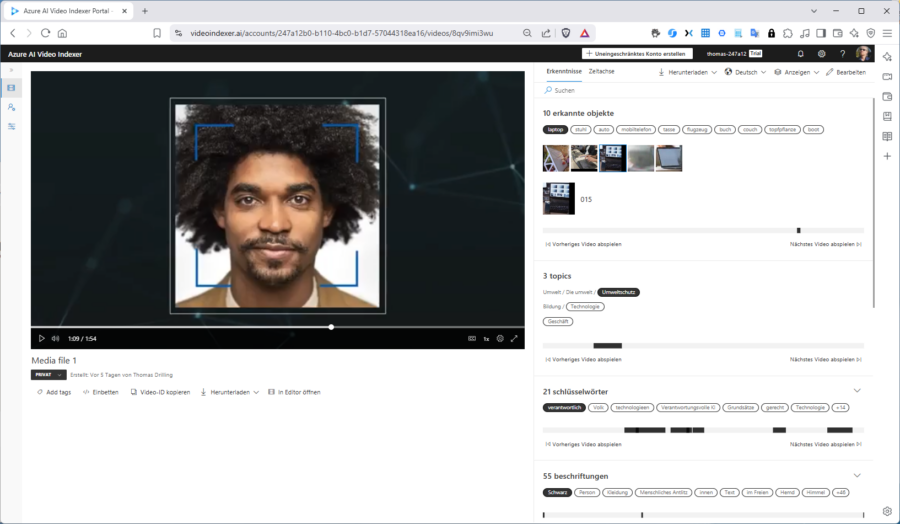Toggle closed captions in the video player
The height and width of the screenshot is (524, 900).
pyautogui.click(x=472, y=339)
